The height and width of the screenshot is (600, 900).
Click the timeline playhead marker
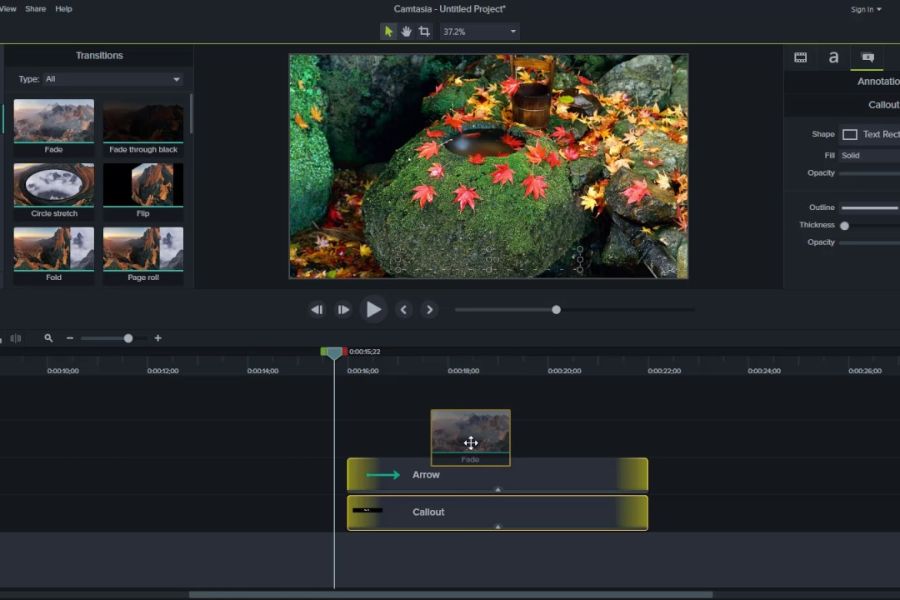(334, 354)
